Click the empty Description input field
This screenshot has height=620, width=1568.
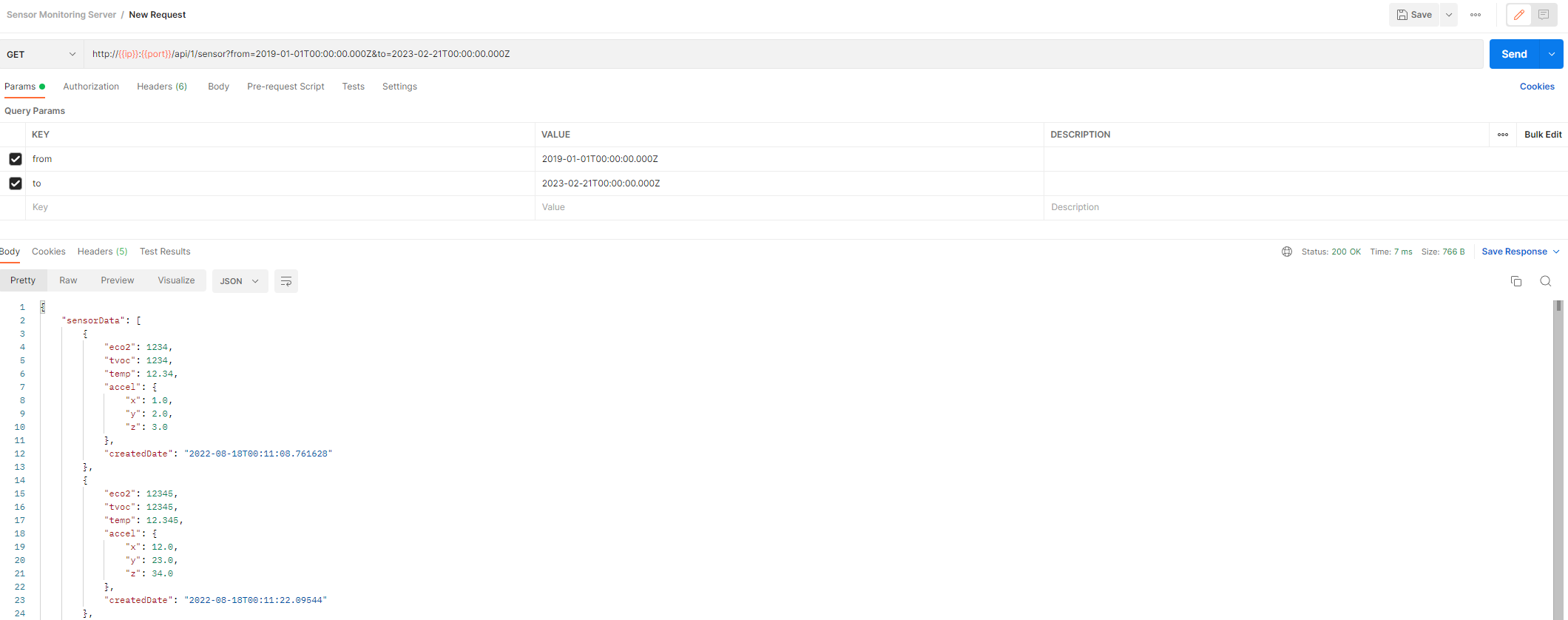[1305, 208]
